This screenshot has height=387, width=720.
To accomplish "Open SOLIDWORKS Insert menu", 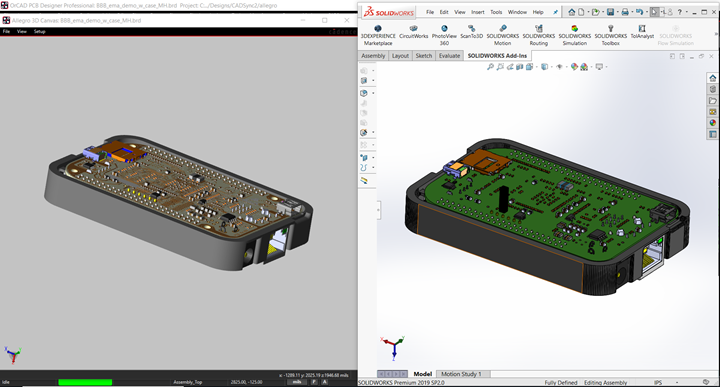I will (478, 12).
